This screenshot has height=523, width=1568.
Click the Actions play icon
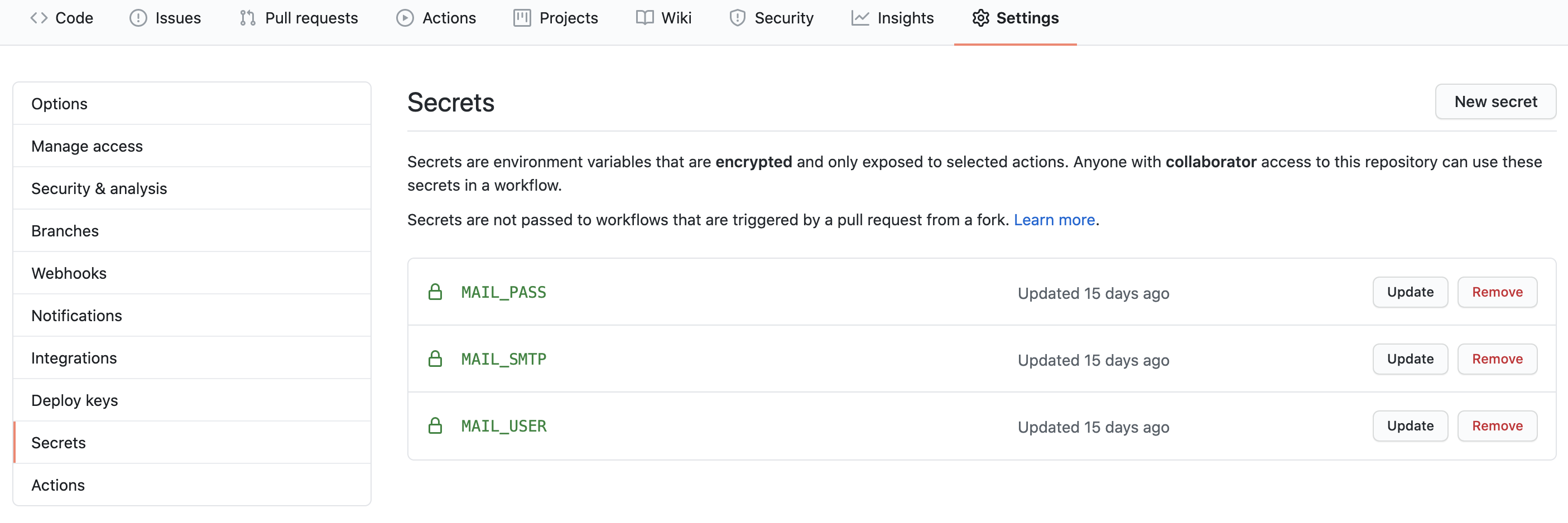pyautogui.click(x=405, y=18)
